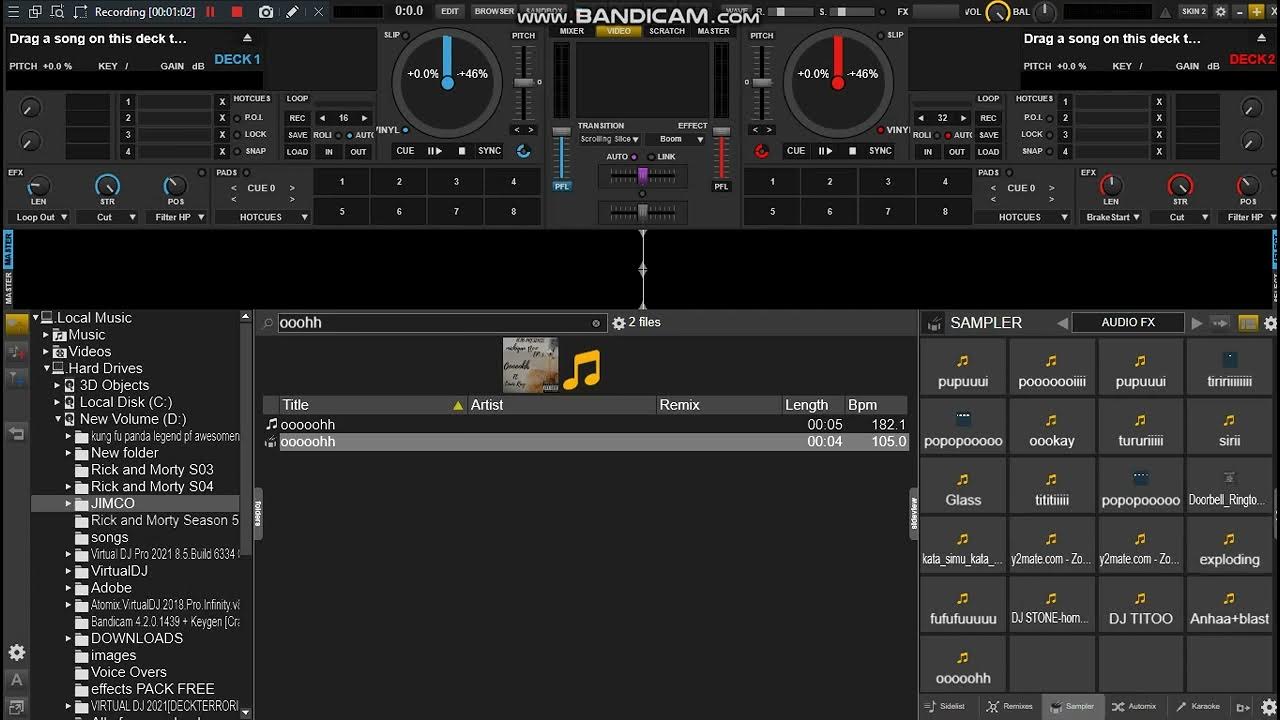Click the SAVE loop button on Deck 2
This screenshot has width=1280, height=720.
[x=988, y=135]
